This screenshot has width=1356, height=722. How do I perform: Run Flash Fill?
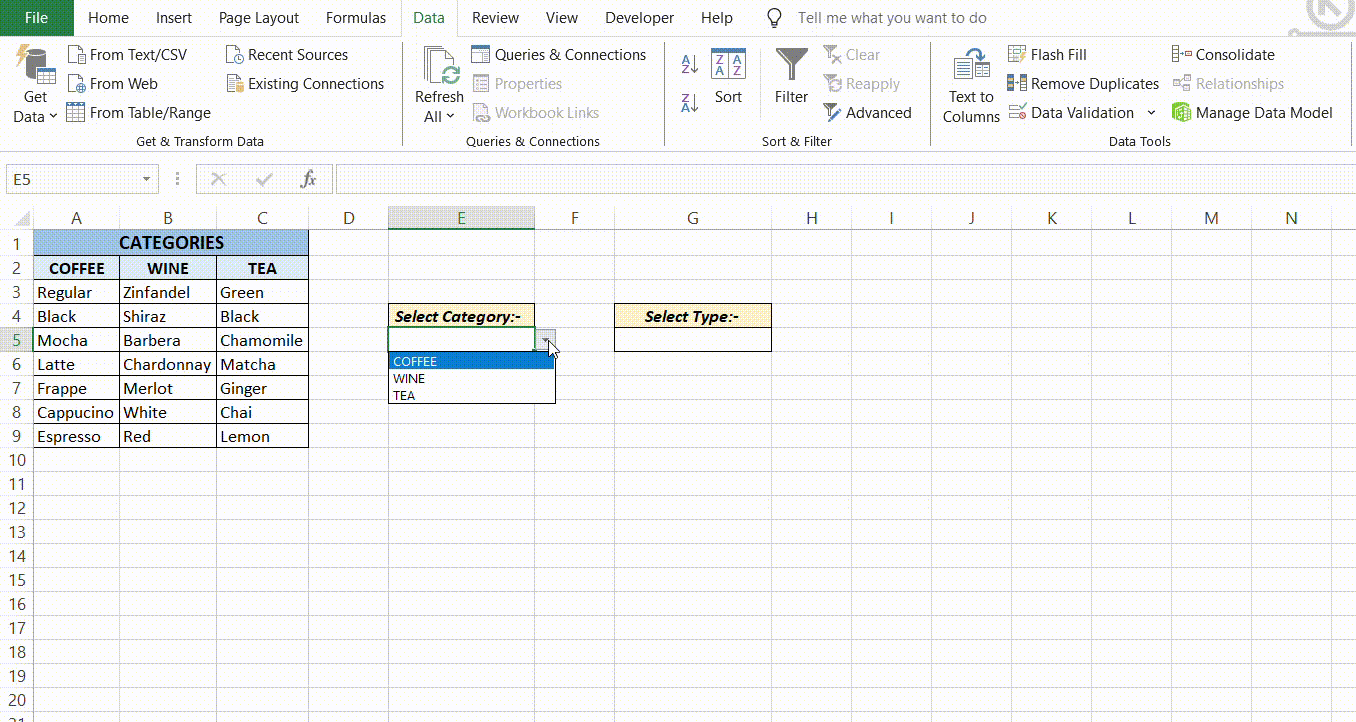1047,55
